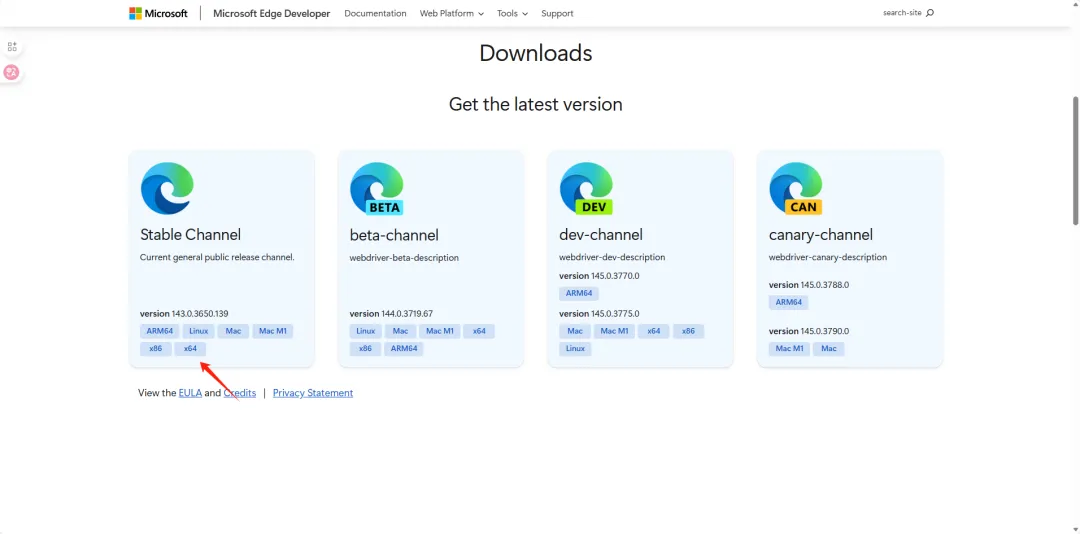Open the Microsoft Edge Developer home link
This screenshot has height=534, width=1080.
[271, 13]
